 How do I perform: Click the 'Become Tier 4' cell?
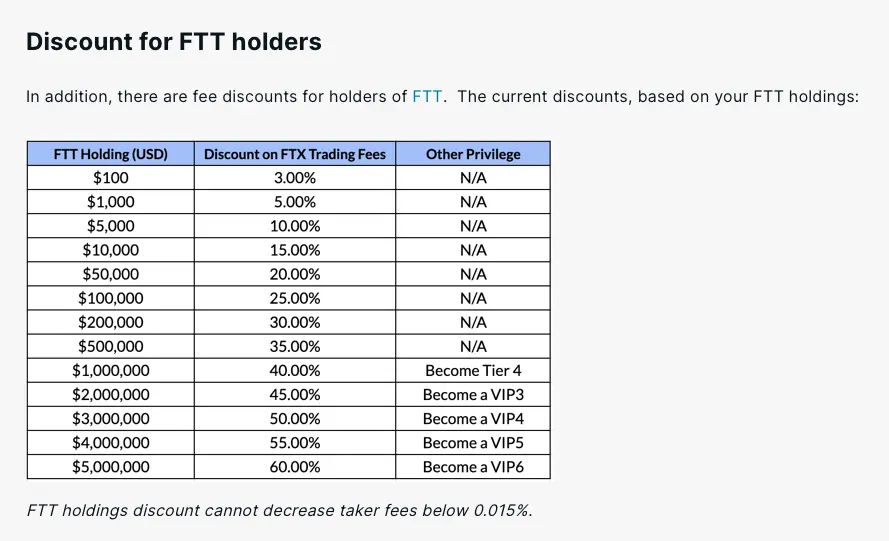(x=473, y=370)
